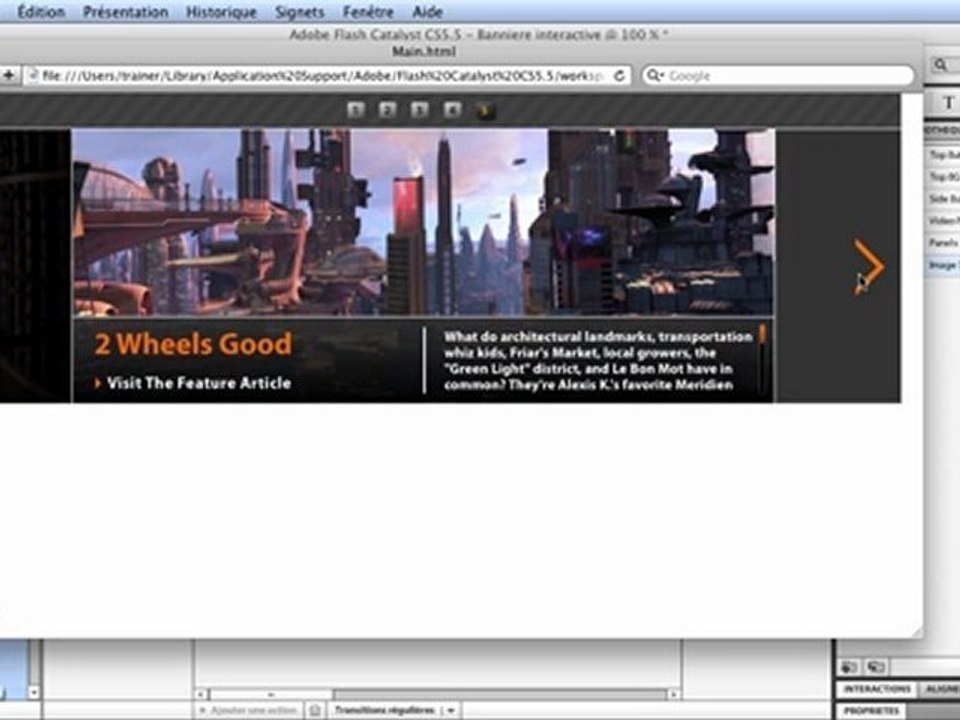Click the timeline scrollbar left arrow
Image resolution: width=960 pixels, height=720 pixels.
(201, 694)
